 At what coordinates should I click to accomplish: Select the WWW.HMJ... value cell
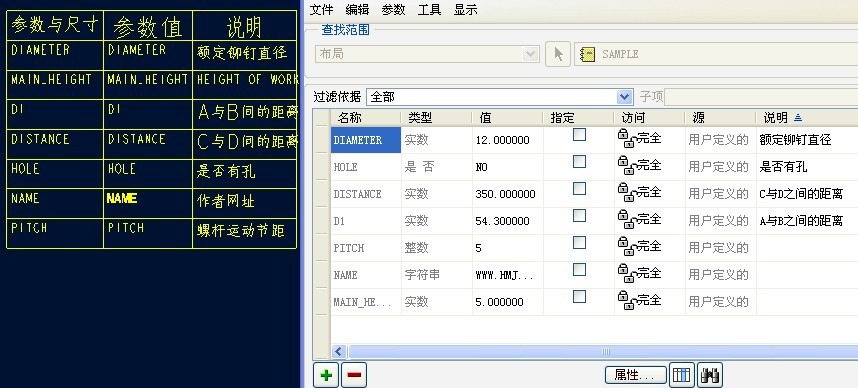pyautogui.click(x=508, y=275)
